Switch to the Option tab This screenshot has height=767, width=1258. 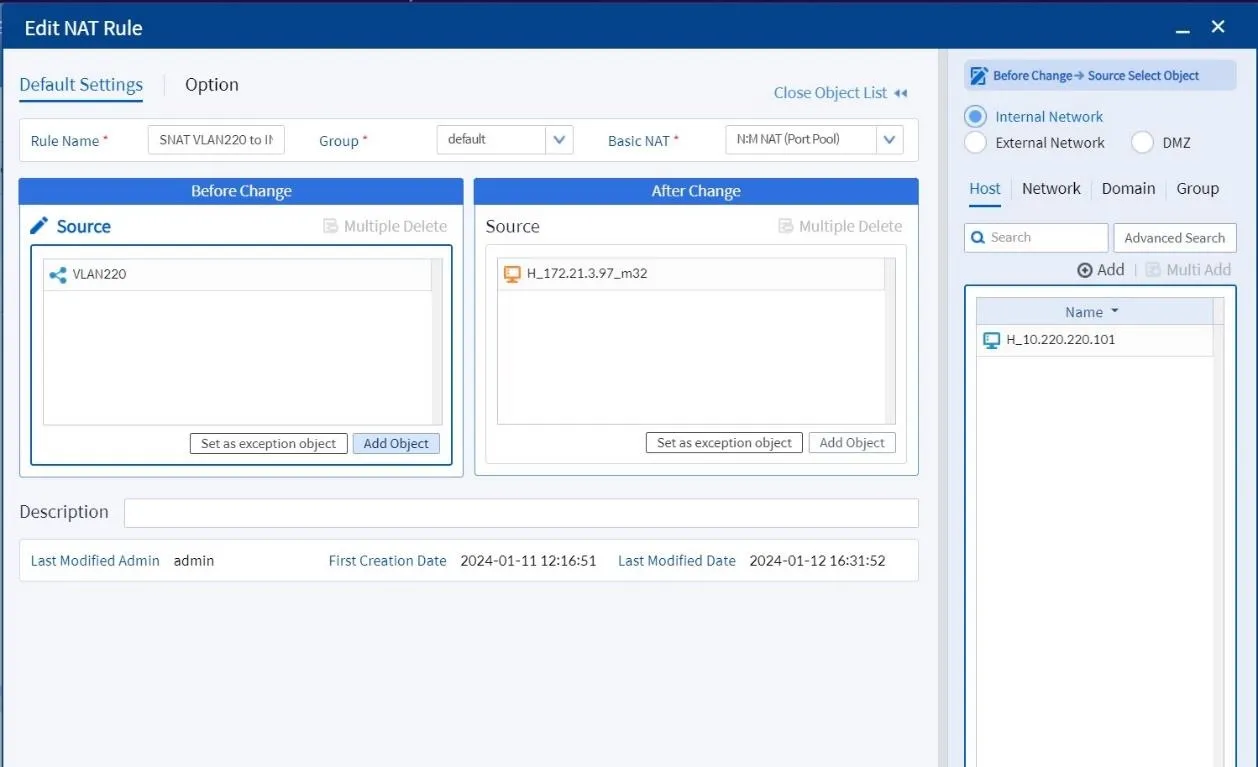pyautogui.click(x=212, y=85)
